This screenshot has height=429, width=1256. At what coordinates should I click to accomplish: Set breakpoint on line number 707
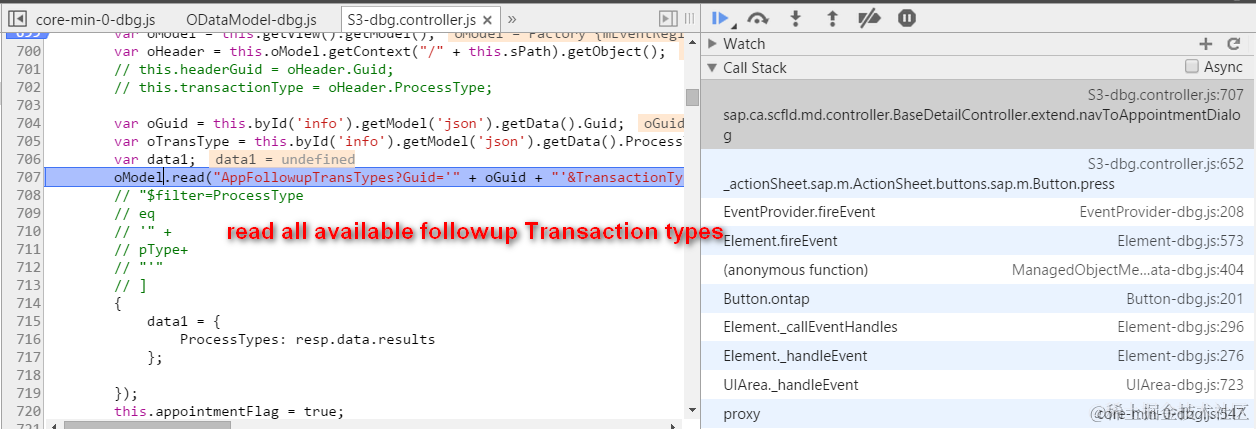click(27, 177)
